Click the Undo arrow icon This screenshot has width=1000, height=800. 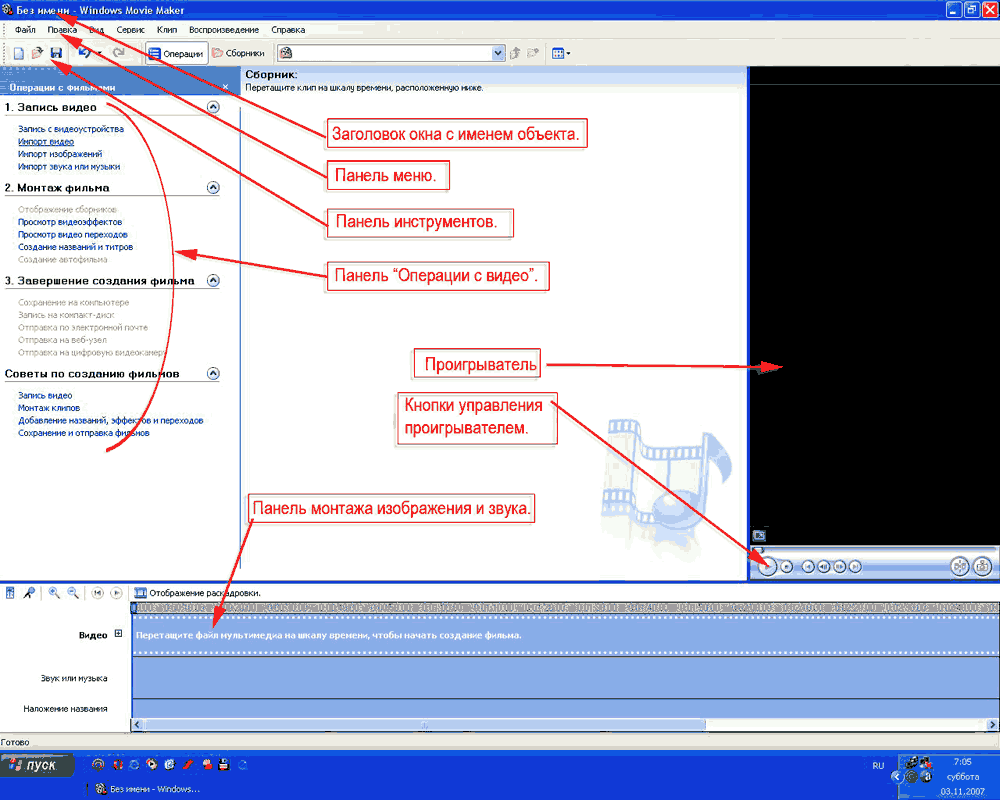point(85,54)
